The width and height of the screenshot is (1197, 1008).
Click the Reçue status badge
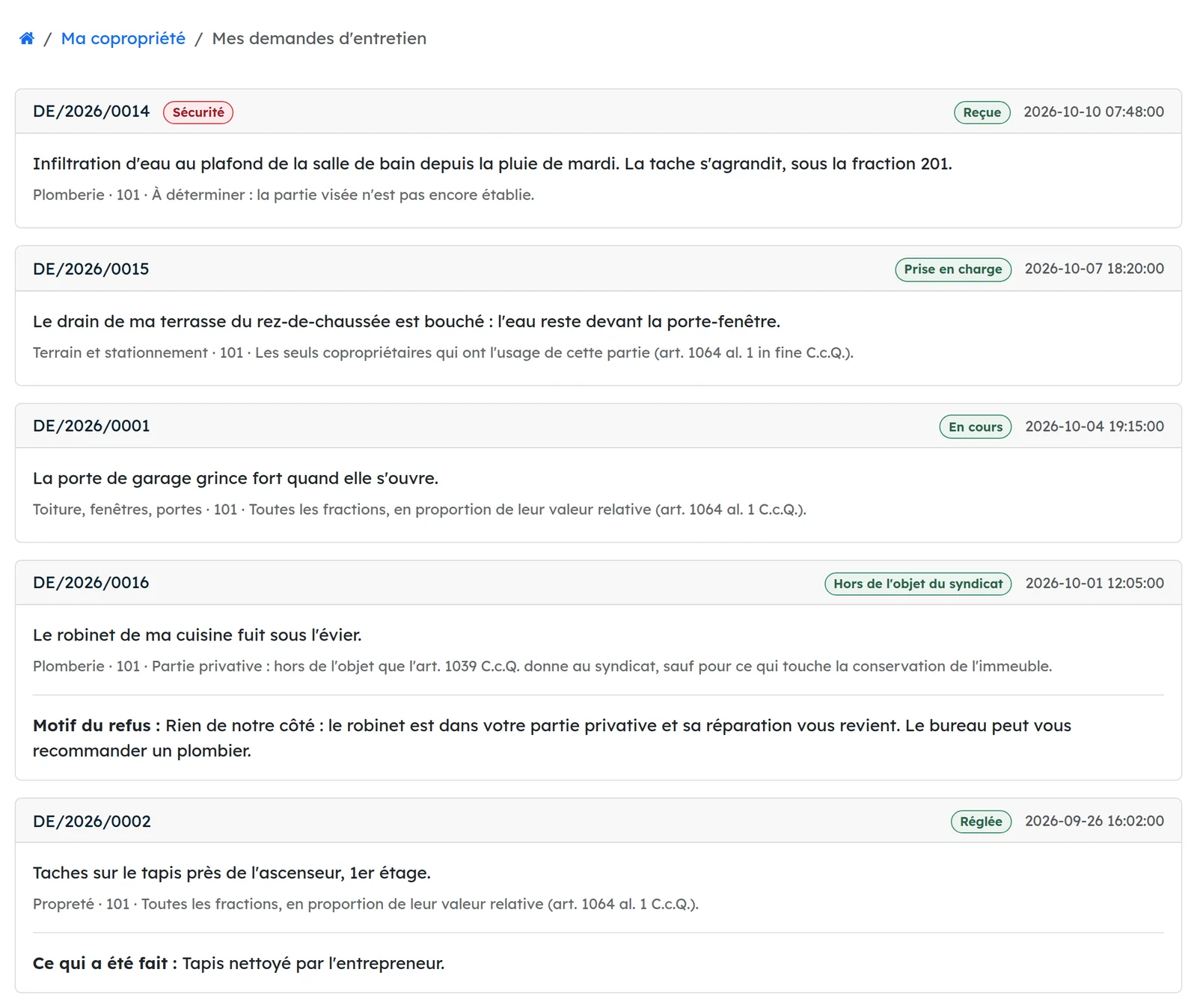982,112
